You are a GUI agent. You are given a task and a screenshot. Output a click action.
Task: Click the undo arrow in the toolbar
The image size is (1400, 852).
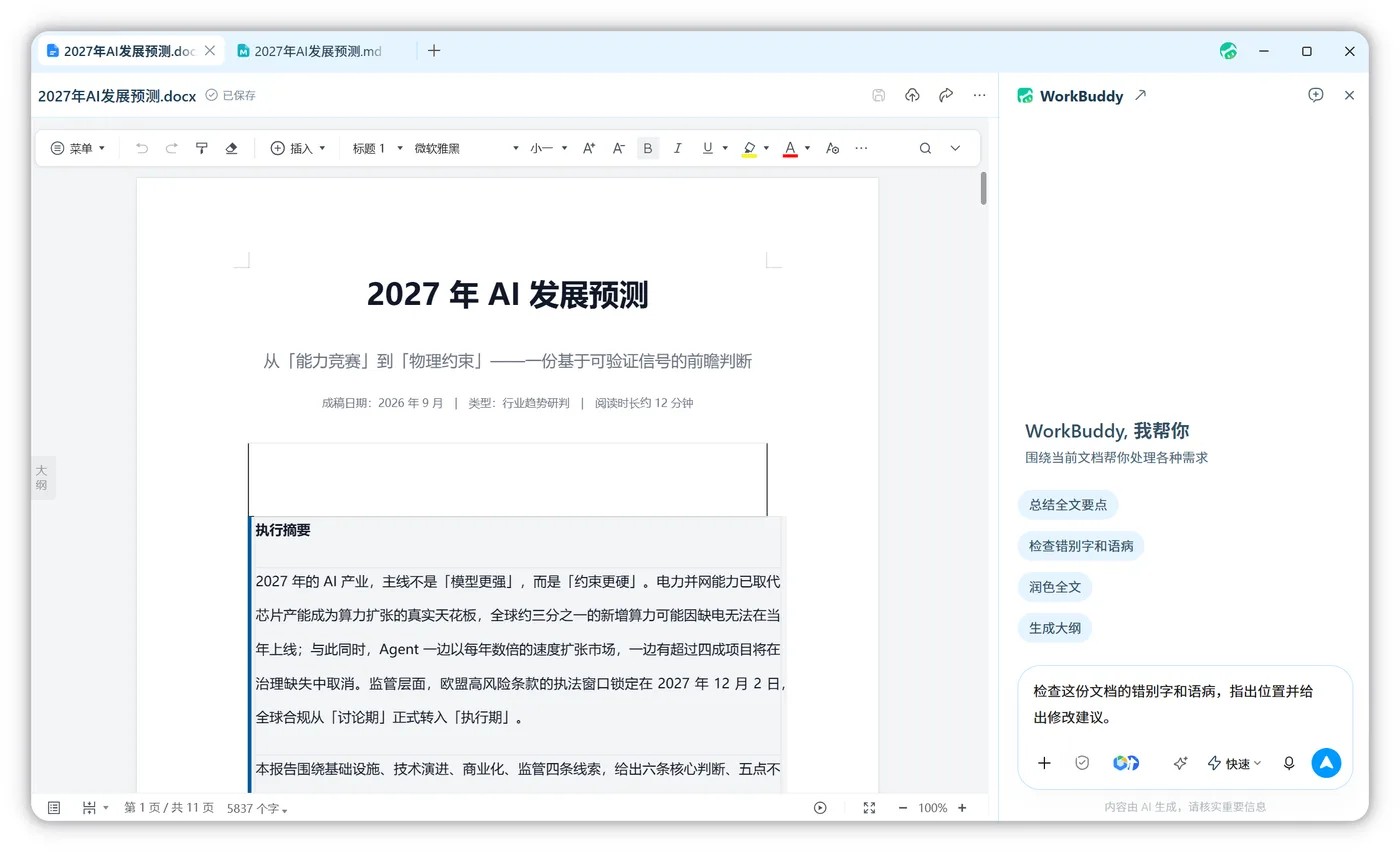[x=142, y=148]
